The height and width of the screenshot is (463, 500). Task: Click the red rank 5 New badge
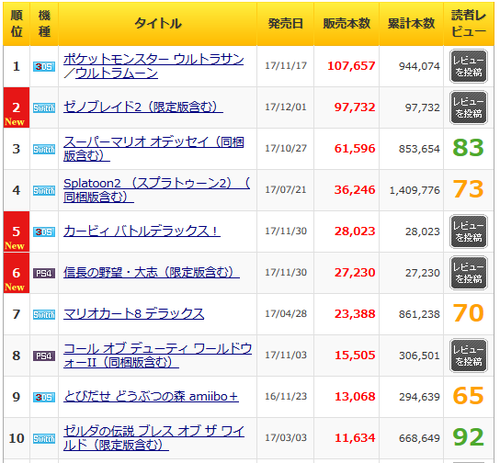[x=16, y=232]
